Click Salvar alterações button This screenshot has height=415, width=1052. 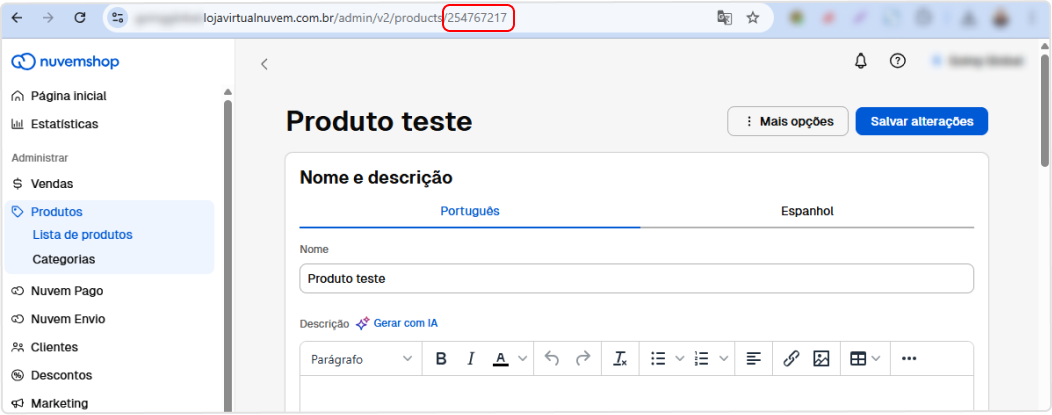click(x=922, y=121)
